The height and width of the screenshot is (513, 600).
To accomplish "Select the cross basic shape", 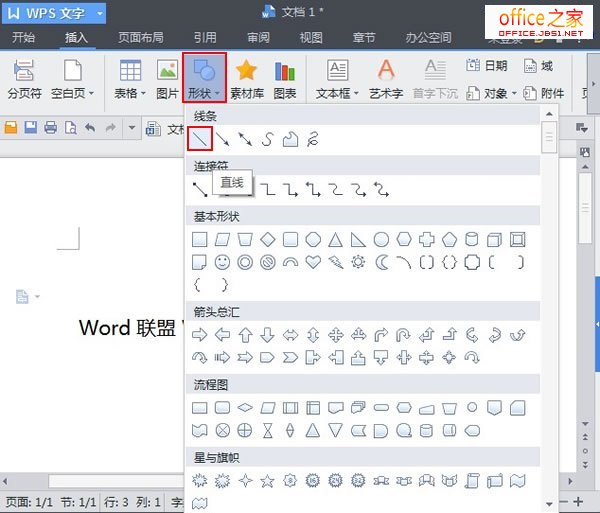I will click(x=426, y=240).
